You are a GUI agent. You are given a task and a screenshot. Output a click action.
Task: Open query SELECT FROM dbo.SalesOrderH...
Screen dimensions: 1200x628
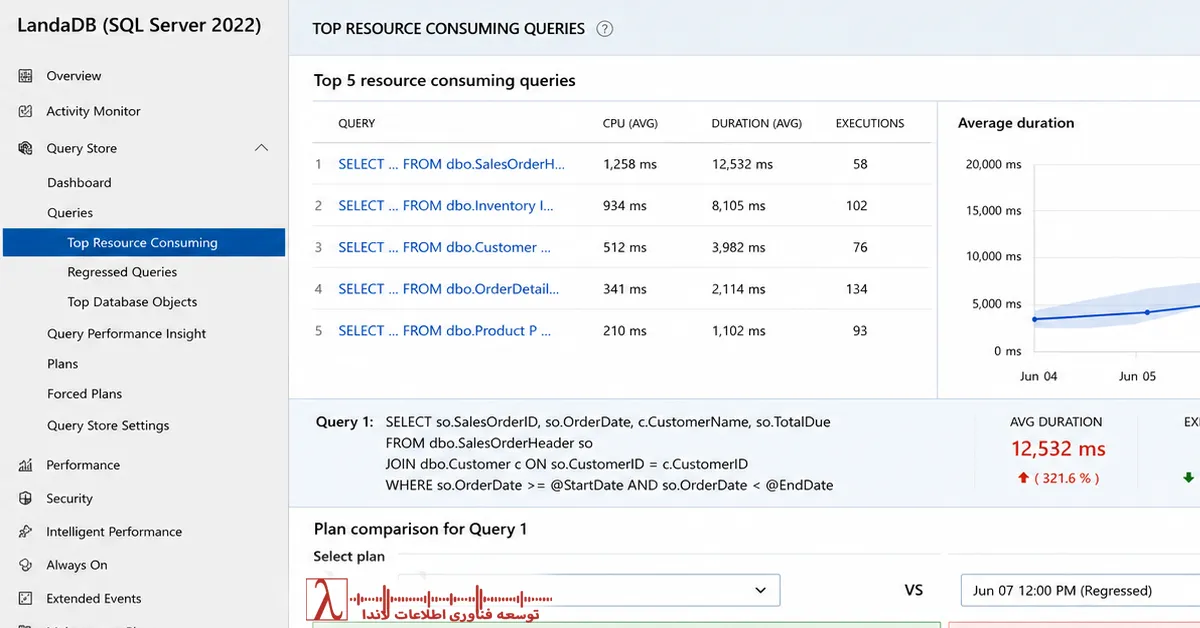coord(451,164)
